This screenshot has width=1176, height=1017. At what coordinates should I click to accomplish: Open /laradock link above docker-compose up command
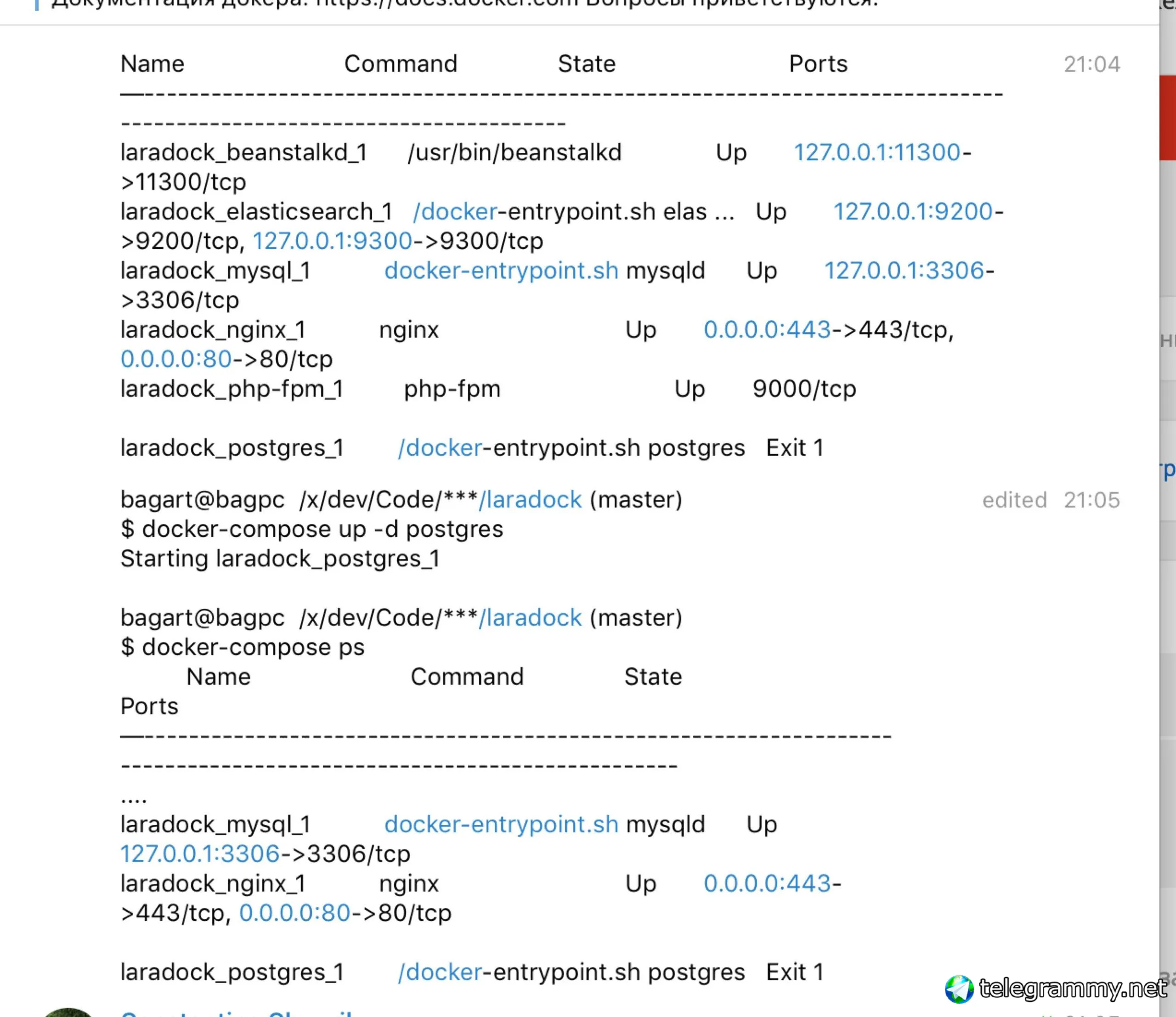530,499
